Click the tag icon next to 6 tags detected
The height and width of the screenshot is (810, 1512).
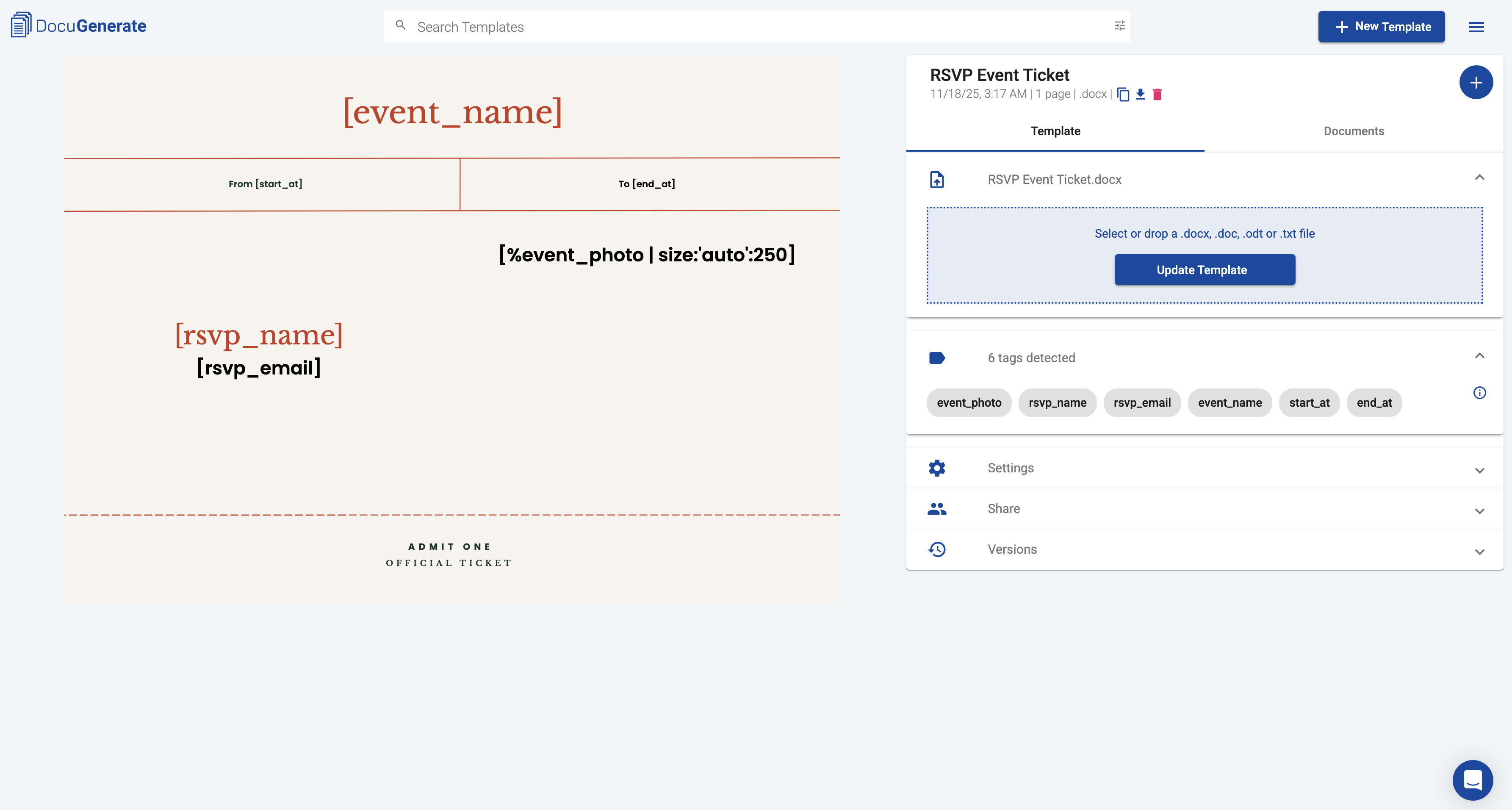click(x=937, y=358)
